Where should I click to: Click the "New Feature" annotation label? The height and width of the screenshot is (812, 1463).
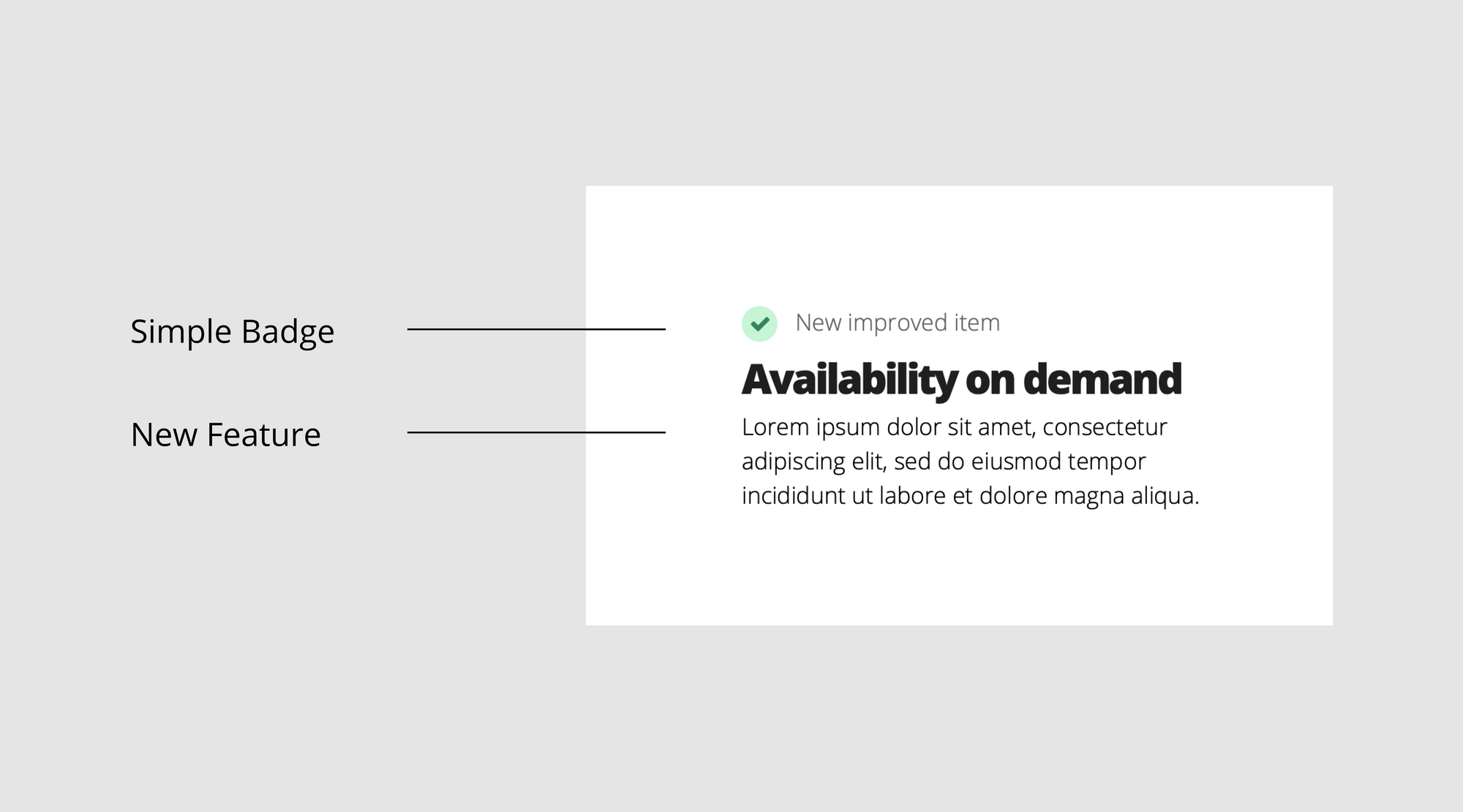coord(225,435)
